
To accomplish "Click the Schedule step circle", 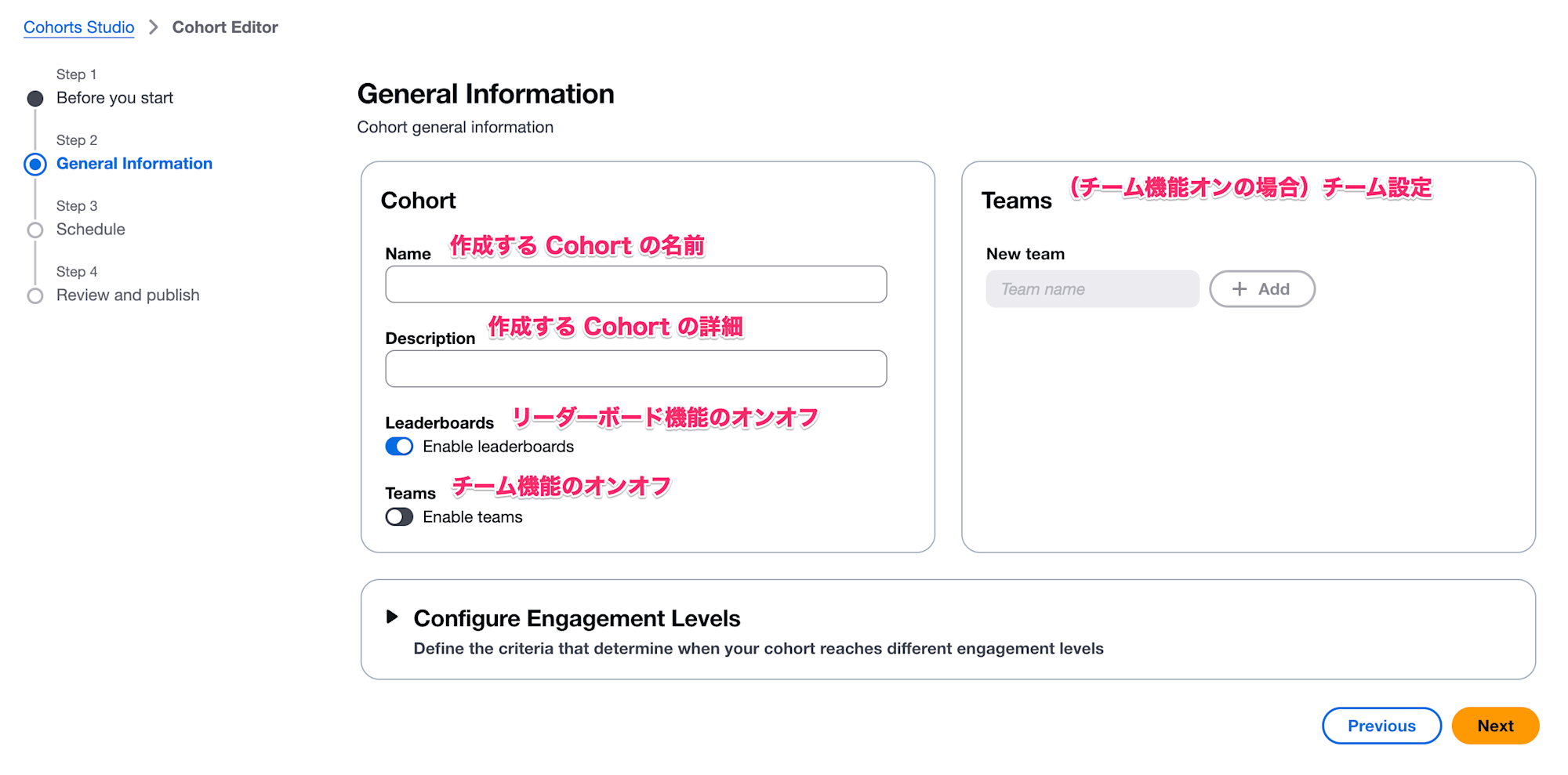I will click(35, 230).
